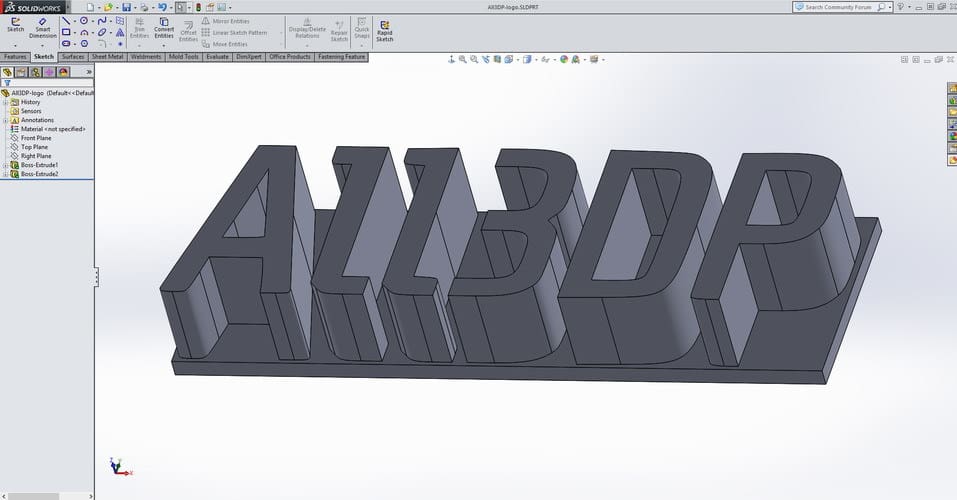Open the PropertyManager tab icon
Screen dimensions: 957x500
point(21,72)
